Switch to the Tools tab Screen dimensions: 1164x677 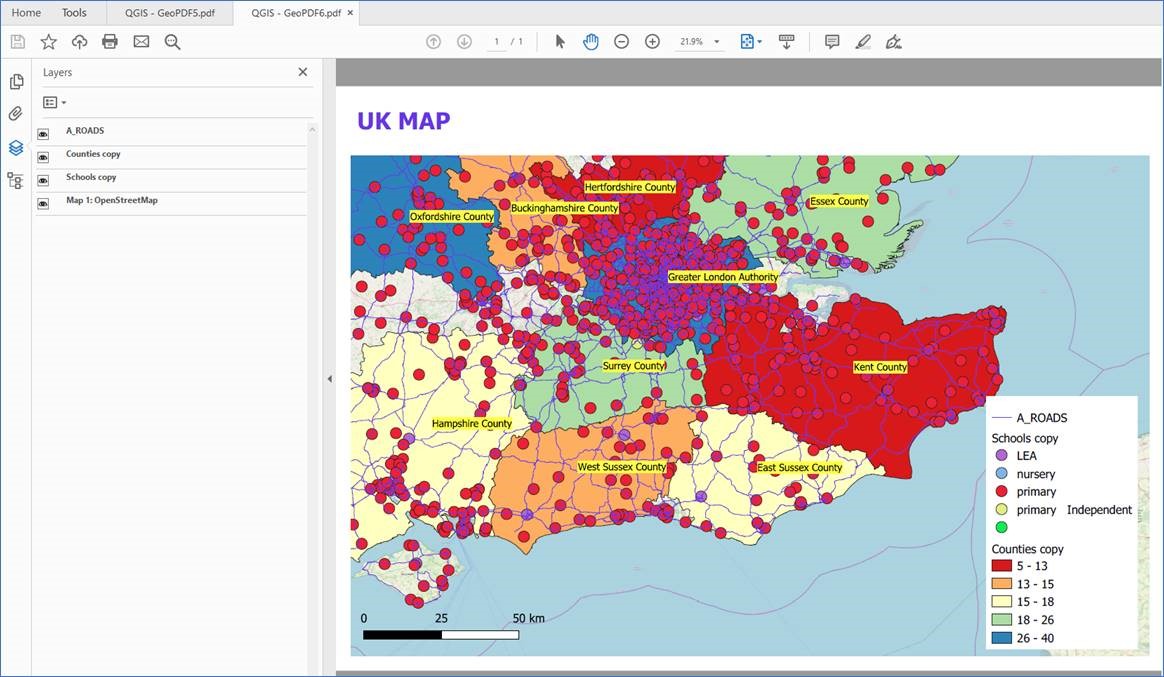pyautogui.click(x=73, y=12)
